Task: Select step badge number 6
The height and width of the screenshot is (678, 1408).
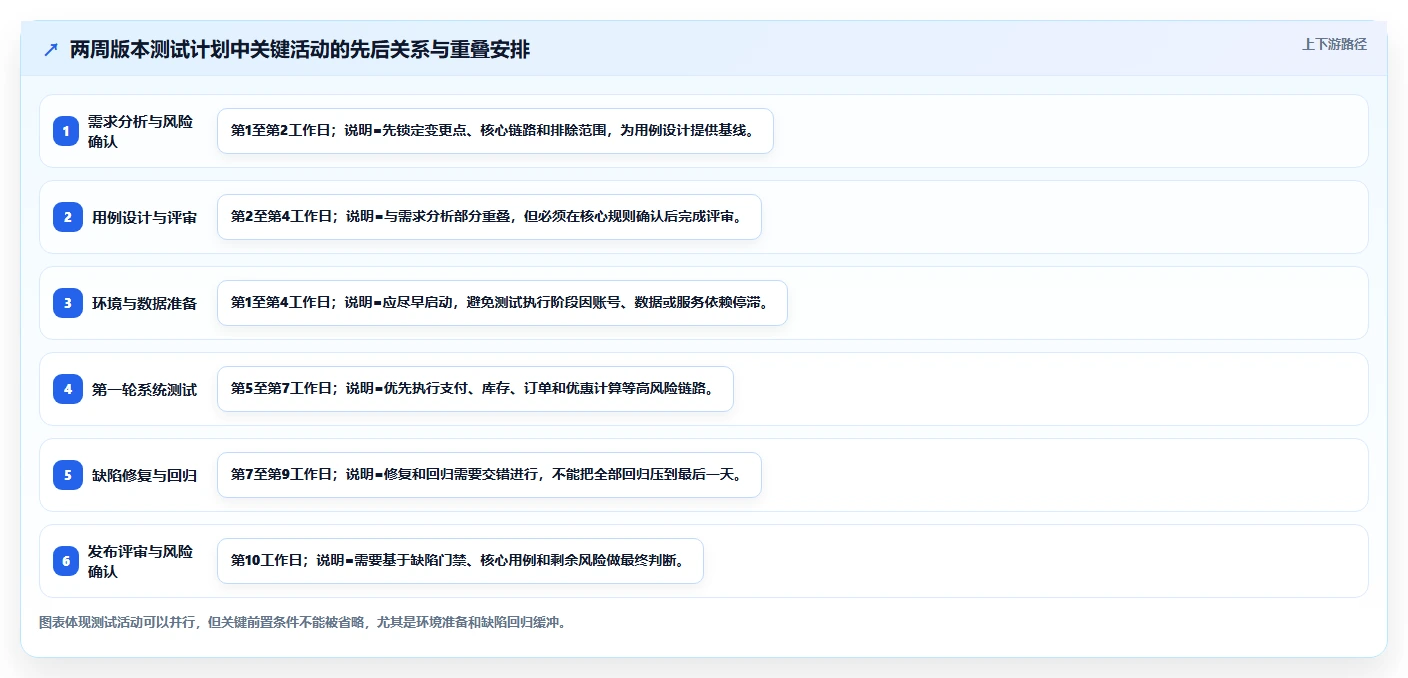Action: [x=66, y=561]
